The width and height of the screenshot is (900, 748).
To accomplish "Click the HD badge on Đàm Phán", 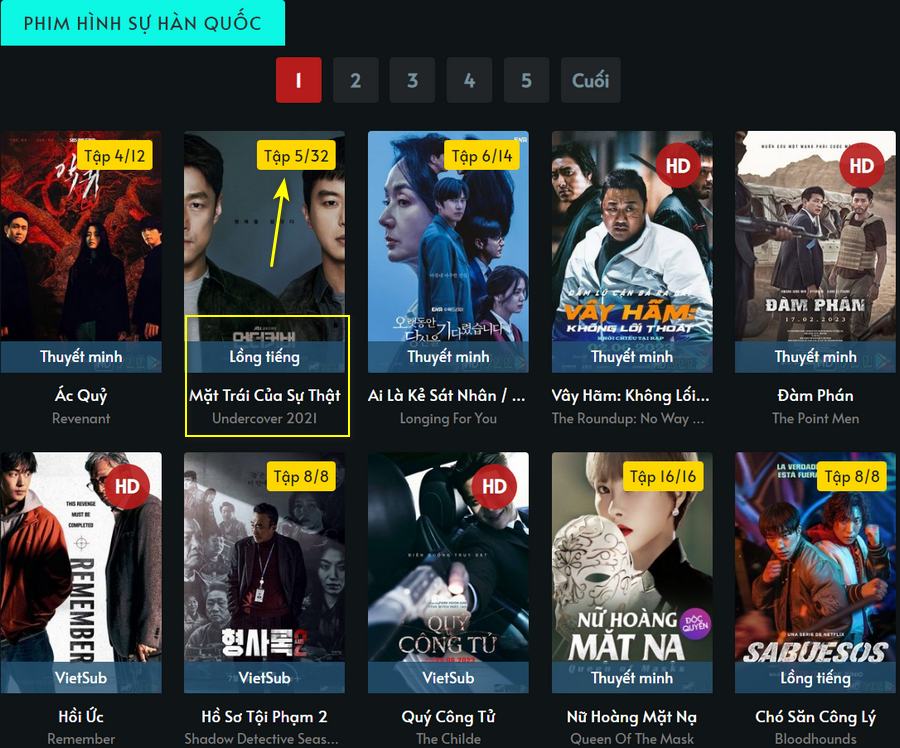I will 862,165.
